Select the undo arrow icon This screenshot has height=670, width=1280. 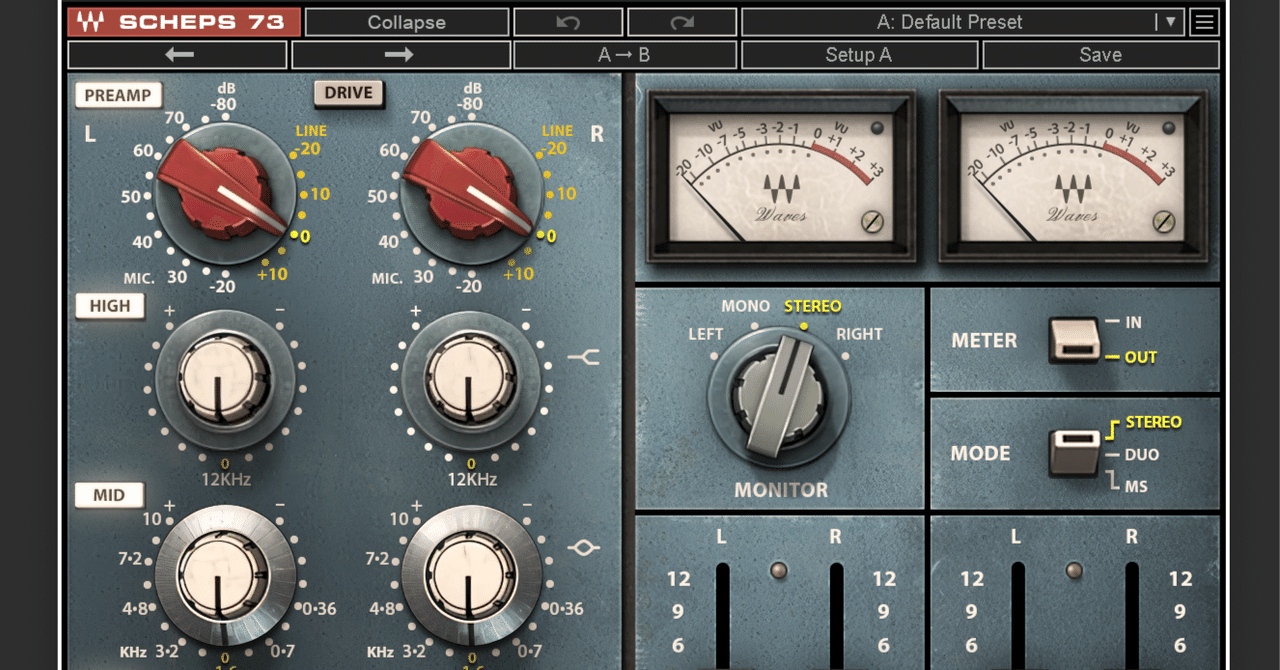565,21
